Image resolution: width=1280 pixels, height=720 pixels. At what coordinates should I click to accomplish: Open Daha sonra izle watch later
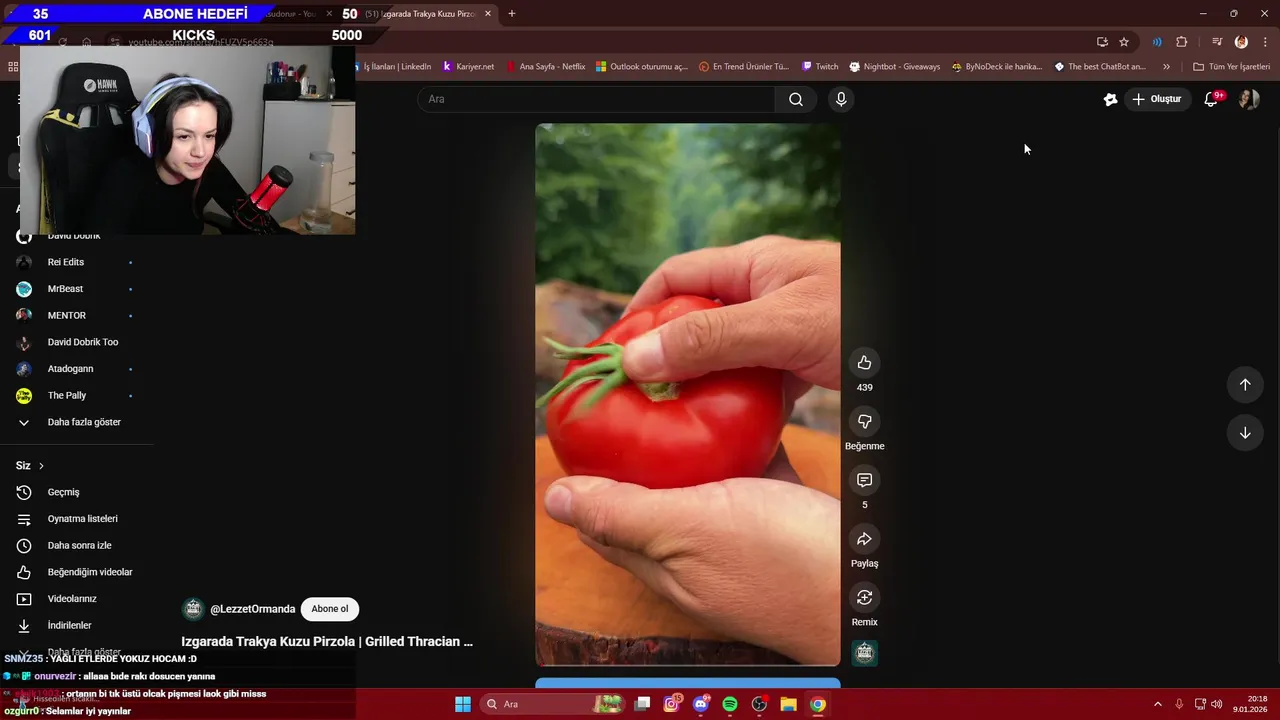[x=79, y=546]
